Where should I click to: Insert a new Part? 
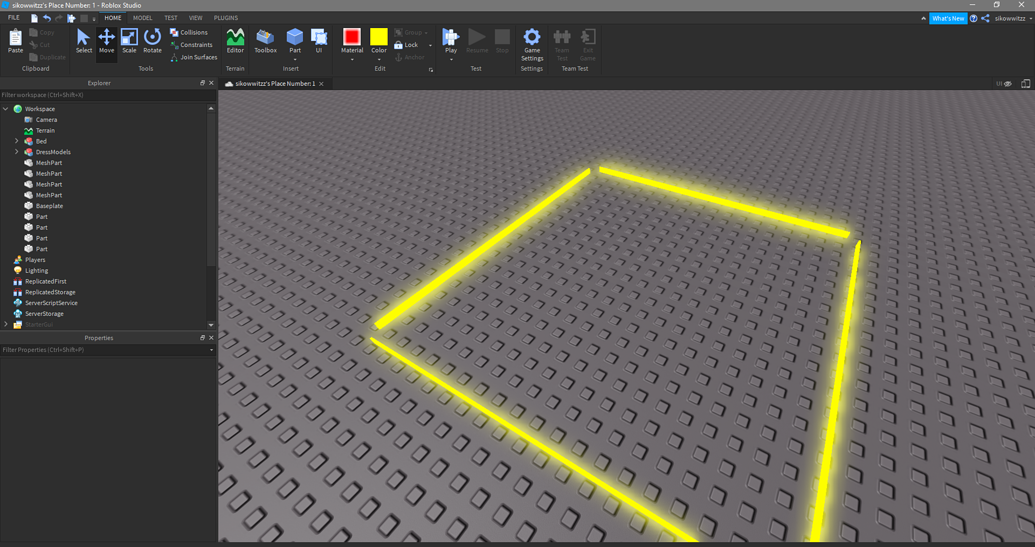click(295, 38)
